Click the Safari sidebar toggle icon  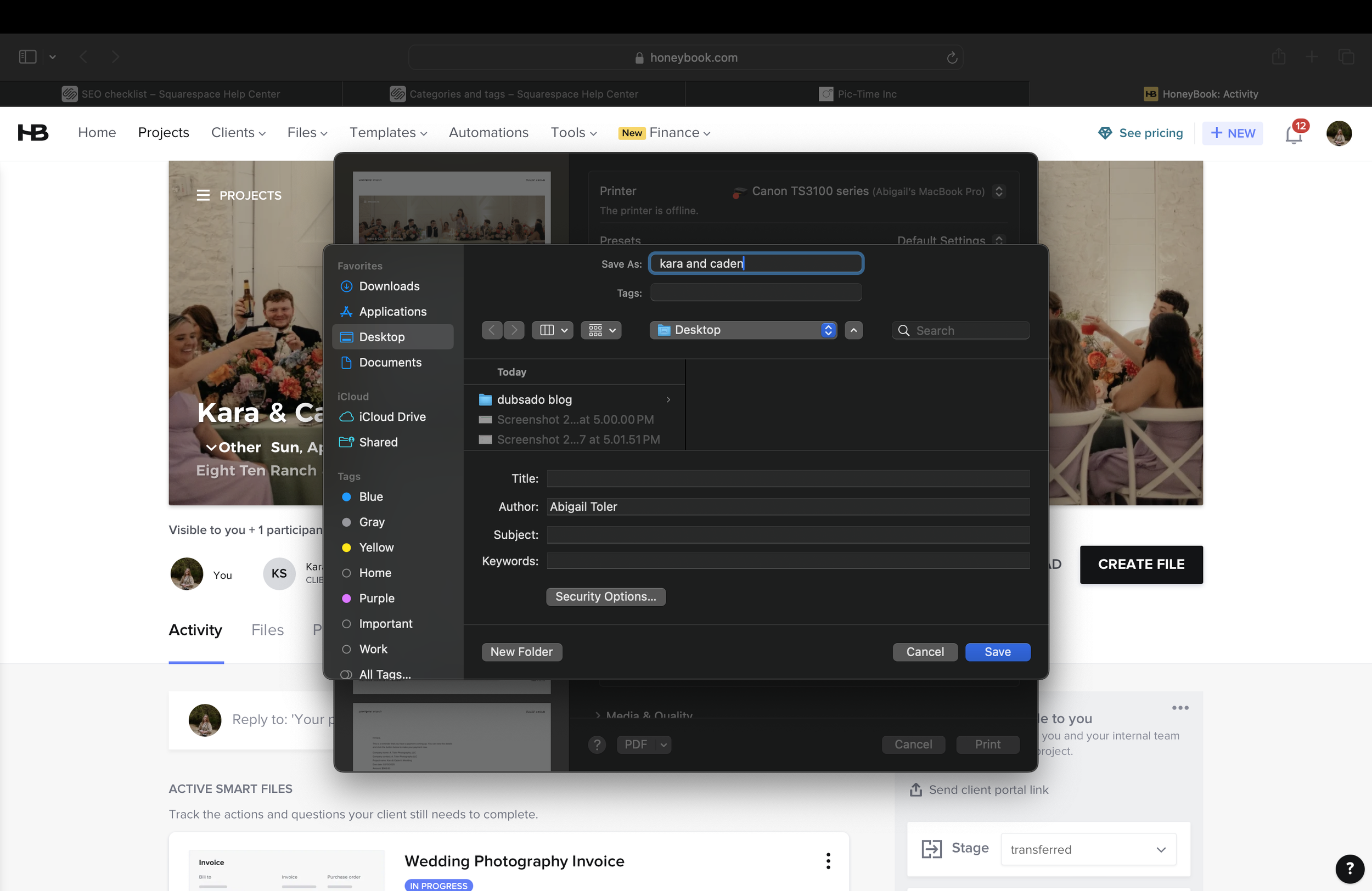27,57
